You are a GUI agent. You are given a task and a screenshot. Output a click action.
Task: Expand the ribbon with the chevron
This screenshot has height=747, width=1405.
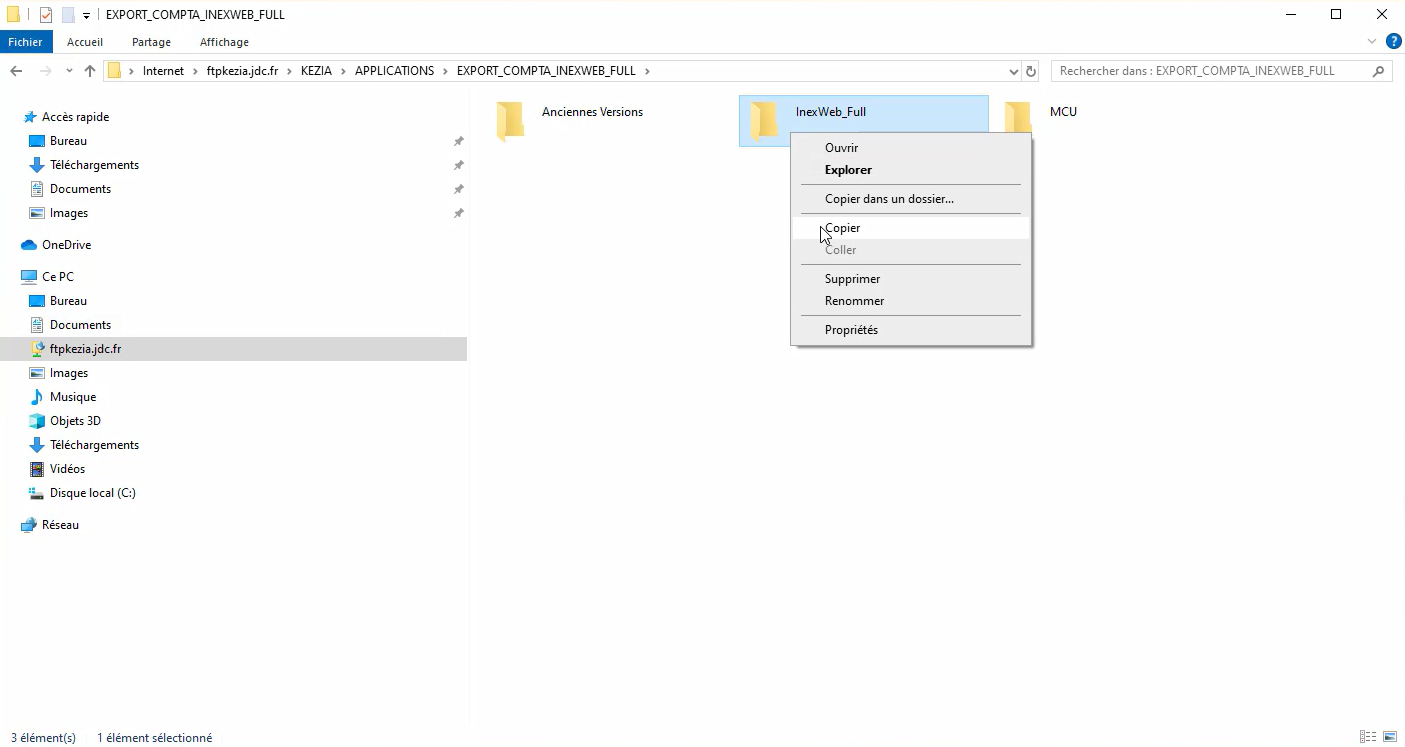(1372, 42)
